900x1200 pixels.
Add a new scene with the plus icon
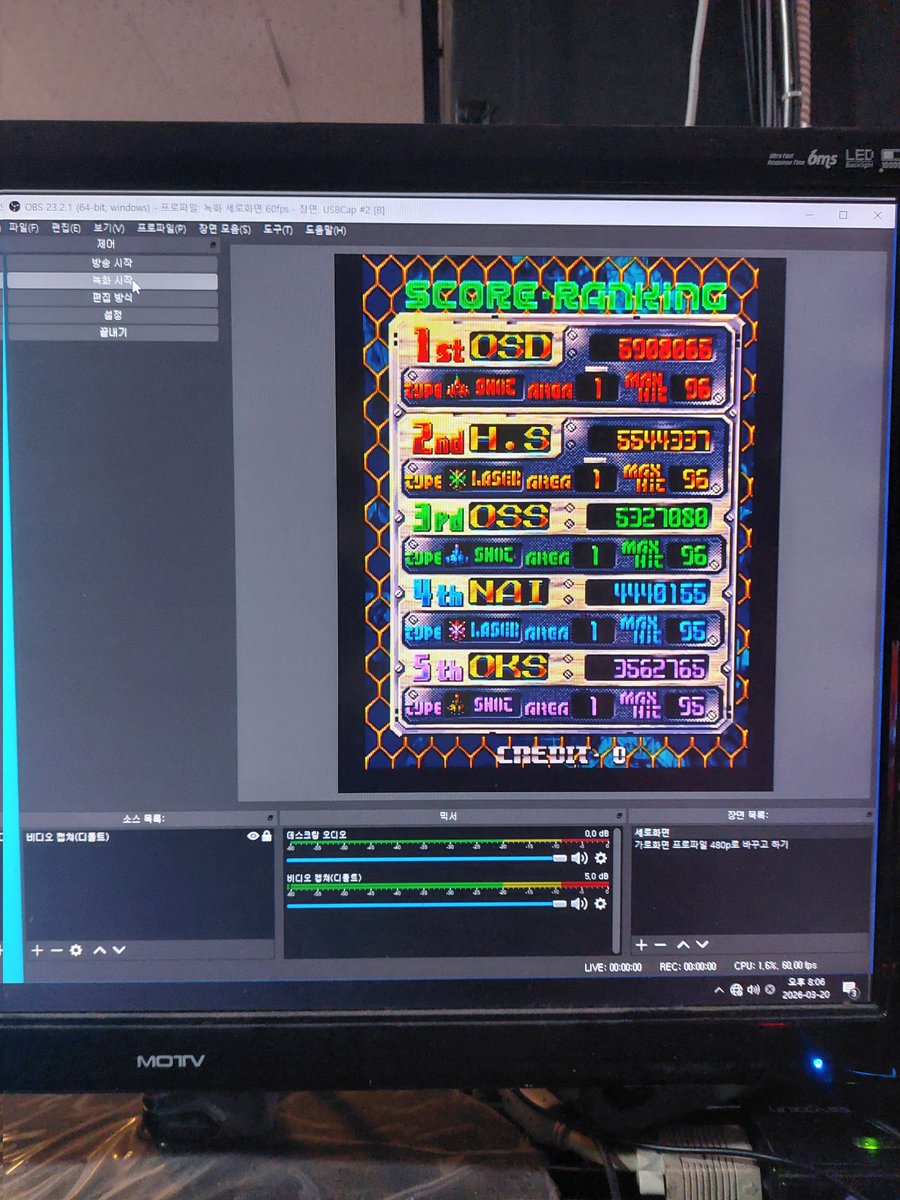(x=641, y=945)
